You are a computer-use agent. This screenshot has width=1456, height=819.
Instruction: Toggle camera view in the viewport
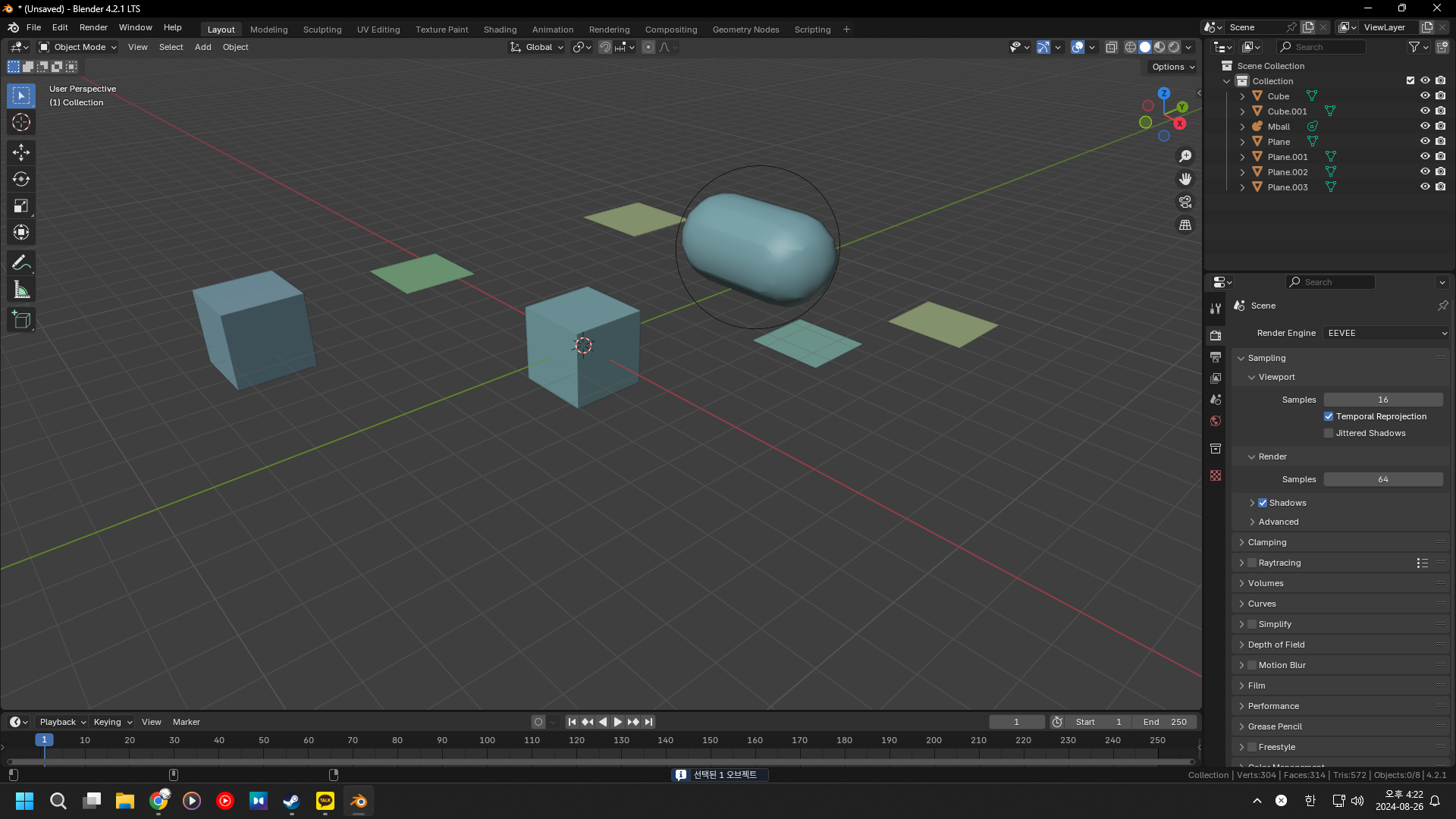pyautogui.click(x=1185, y=202)
